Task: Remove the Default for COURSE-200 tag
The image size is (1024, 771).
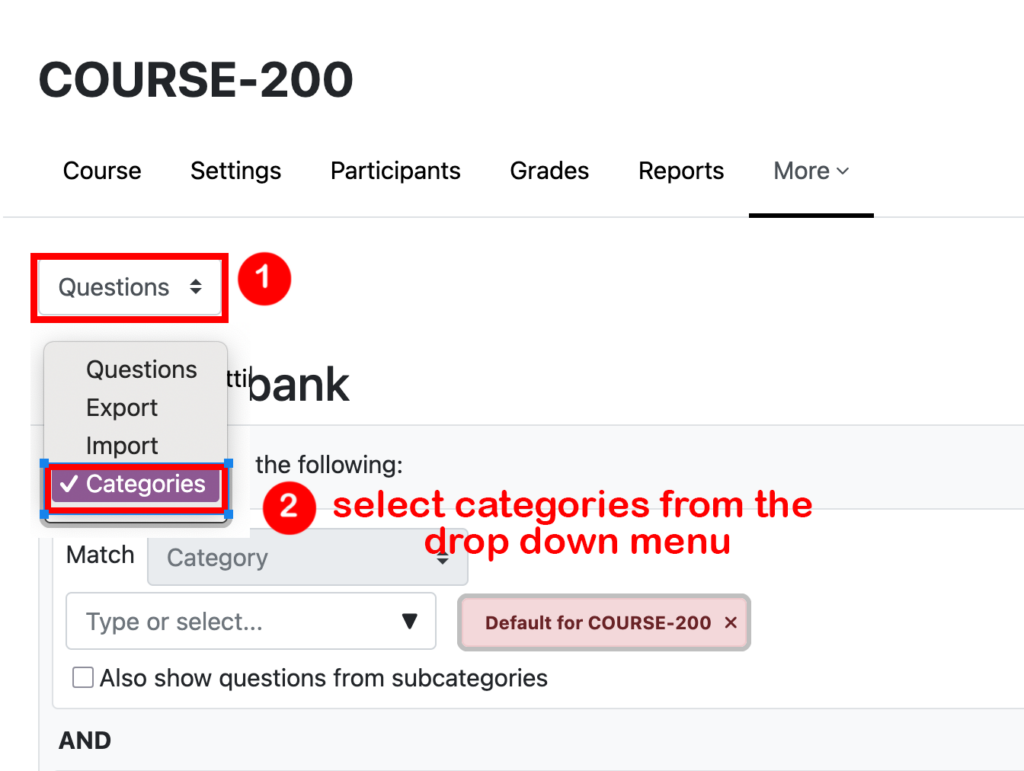Action: click(731, 623)
